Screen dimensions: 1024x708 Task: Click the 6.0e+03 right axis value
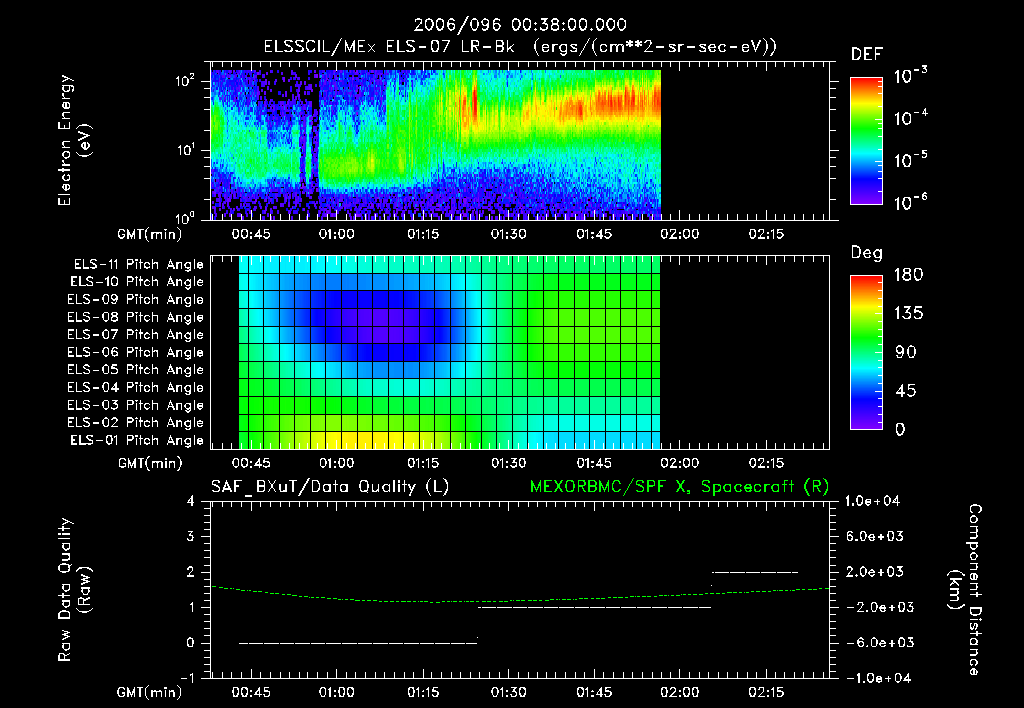(875, 536)
